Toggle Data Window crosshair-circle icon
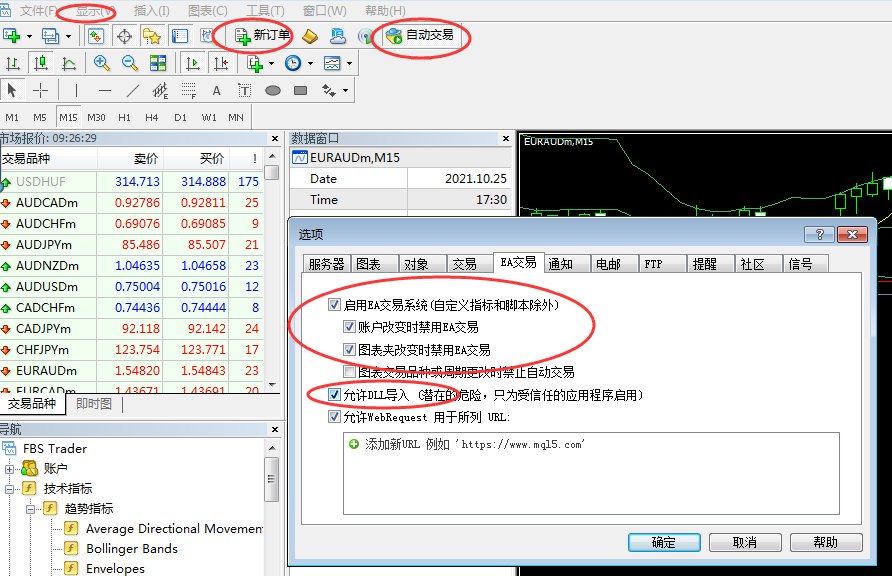Screen dimensions: 892x576 (124, 36)
